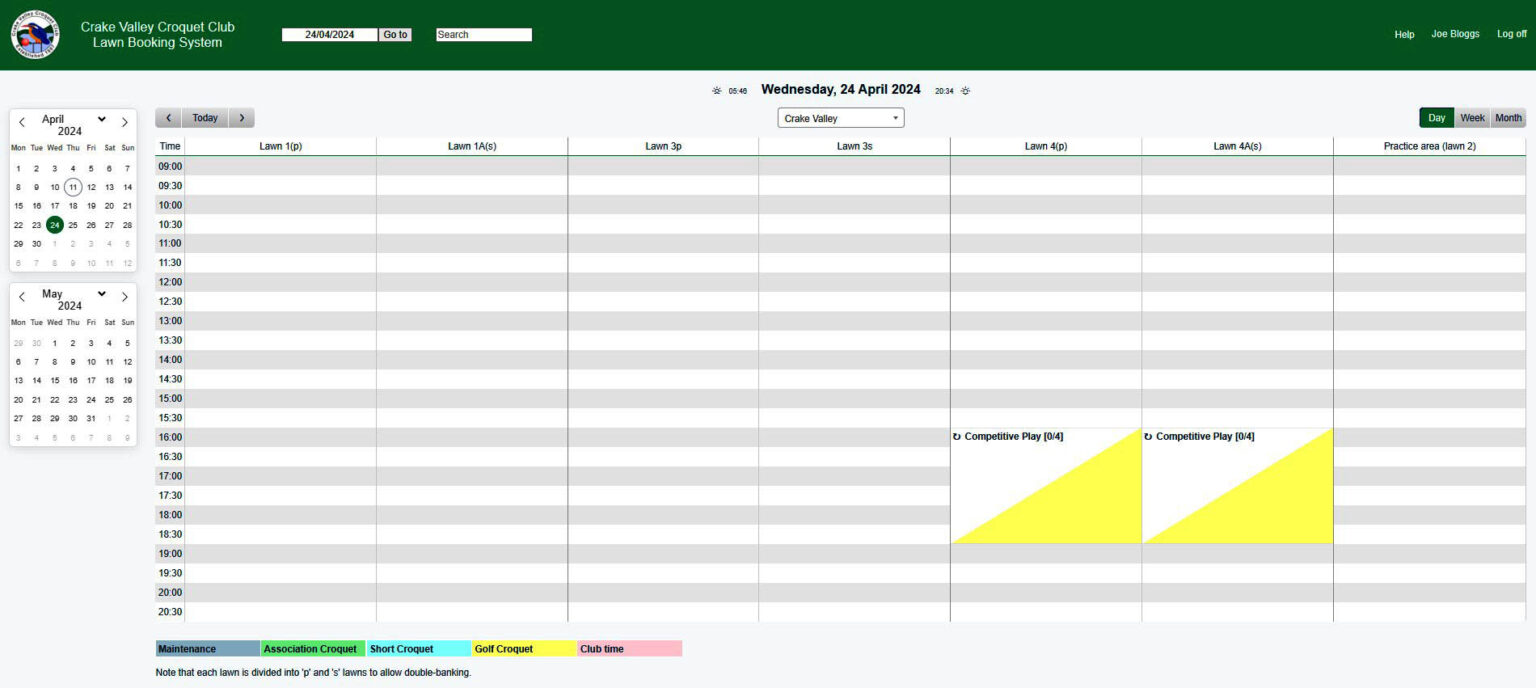Click the recurring icon on Lawn 4A(s) Competitive Play
1536x688 pixels.
click(x=1148, y=436)
